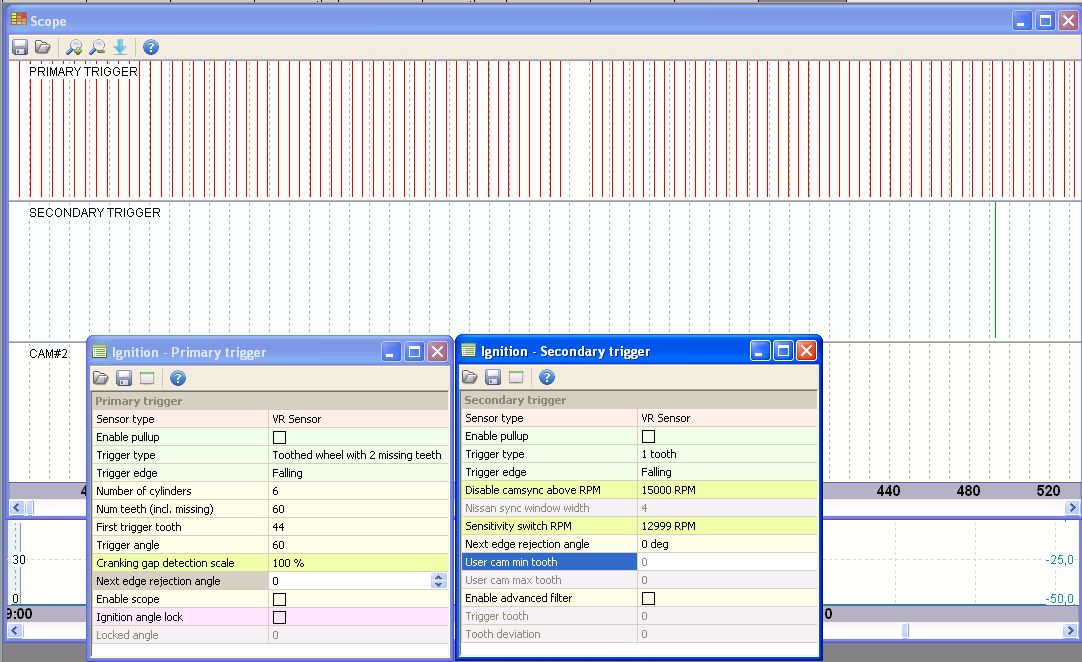
Task: Click the Sensitivity switch RPM value field
Action: (727, 526)
